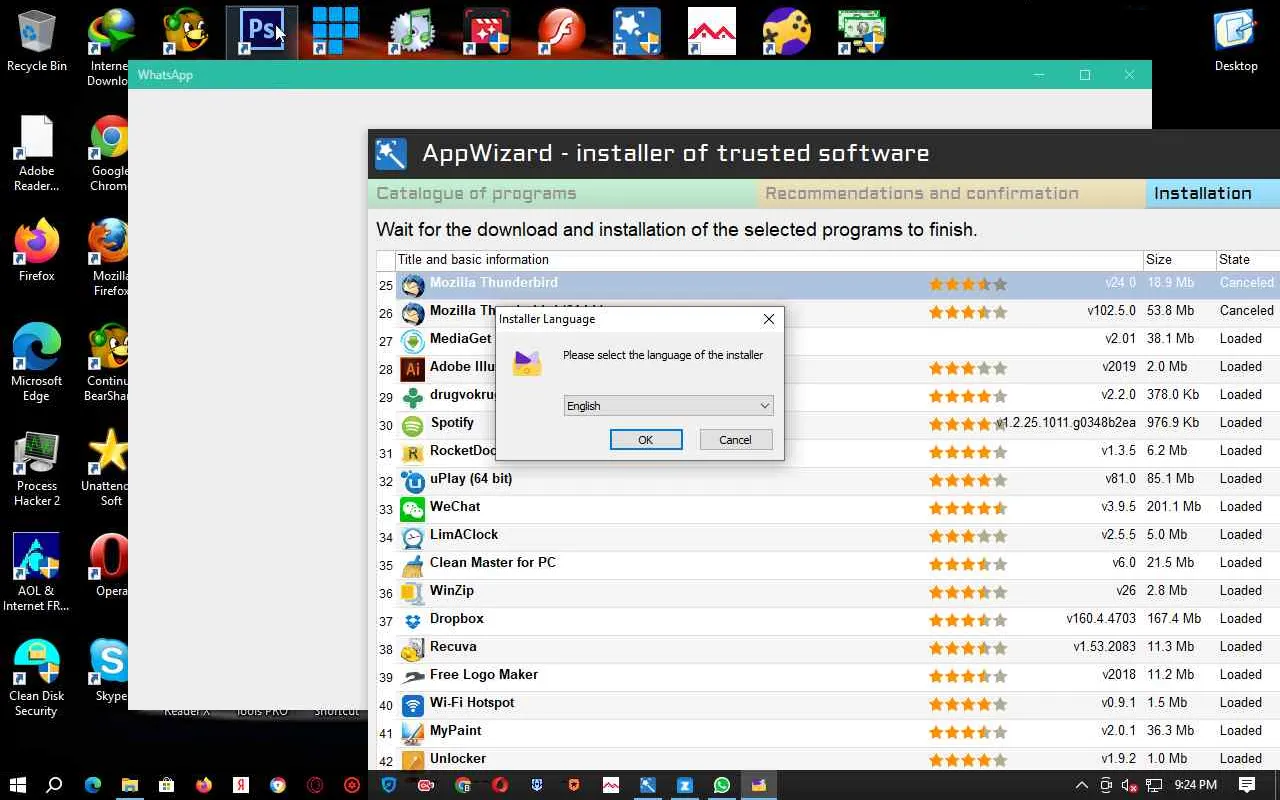Image resolution: width=1280 pixels, height=800 pixels.
Task: Select the Adobe Reader desktop shortcut
Action: point(37,153)
